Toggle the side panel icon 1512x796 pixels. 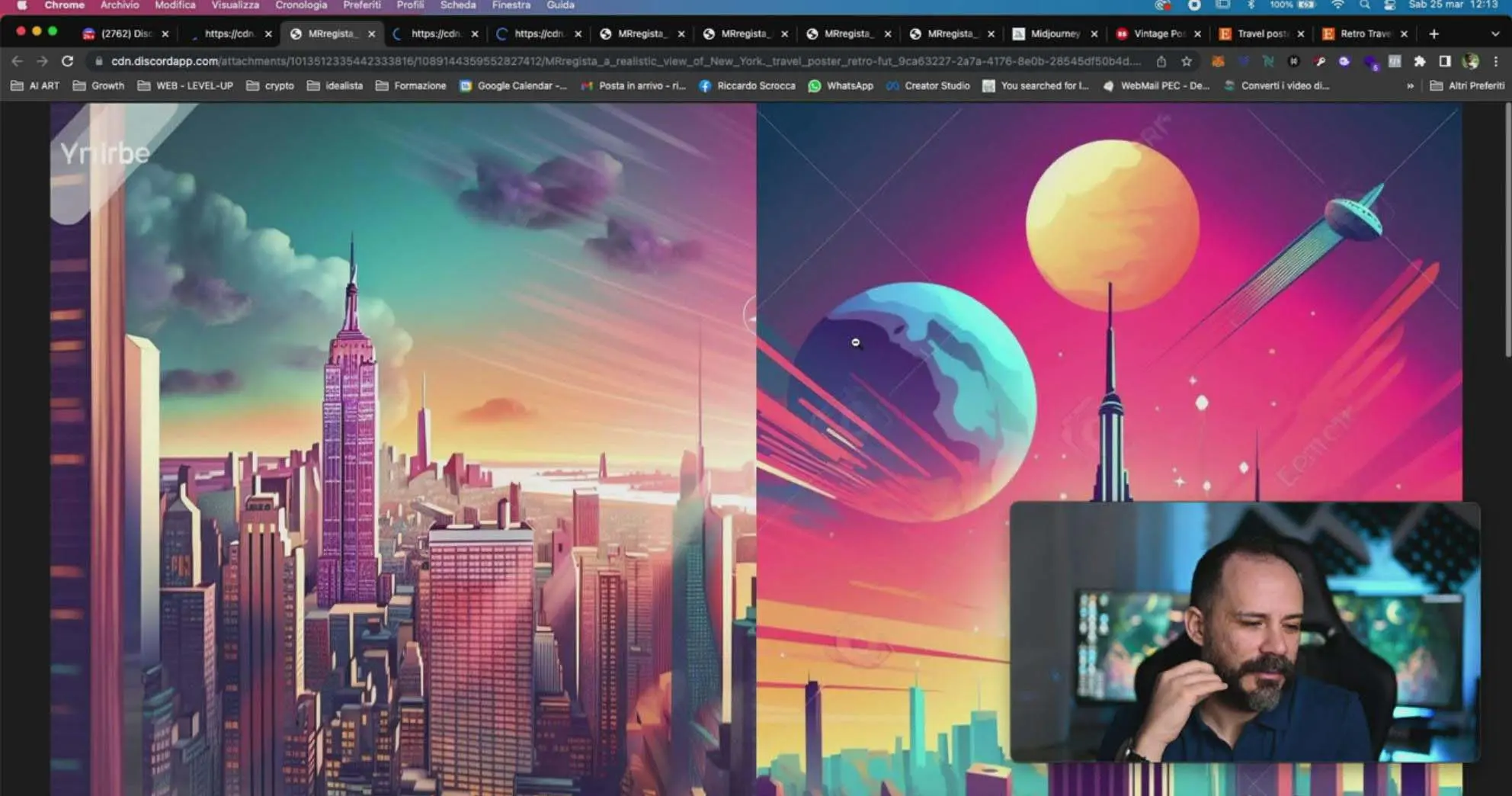point(1444,61)
